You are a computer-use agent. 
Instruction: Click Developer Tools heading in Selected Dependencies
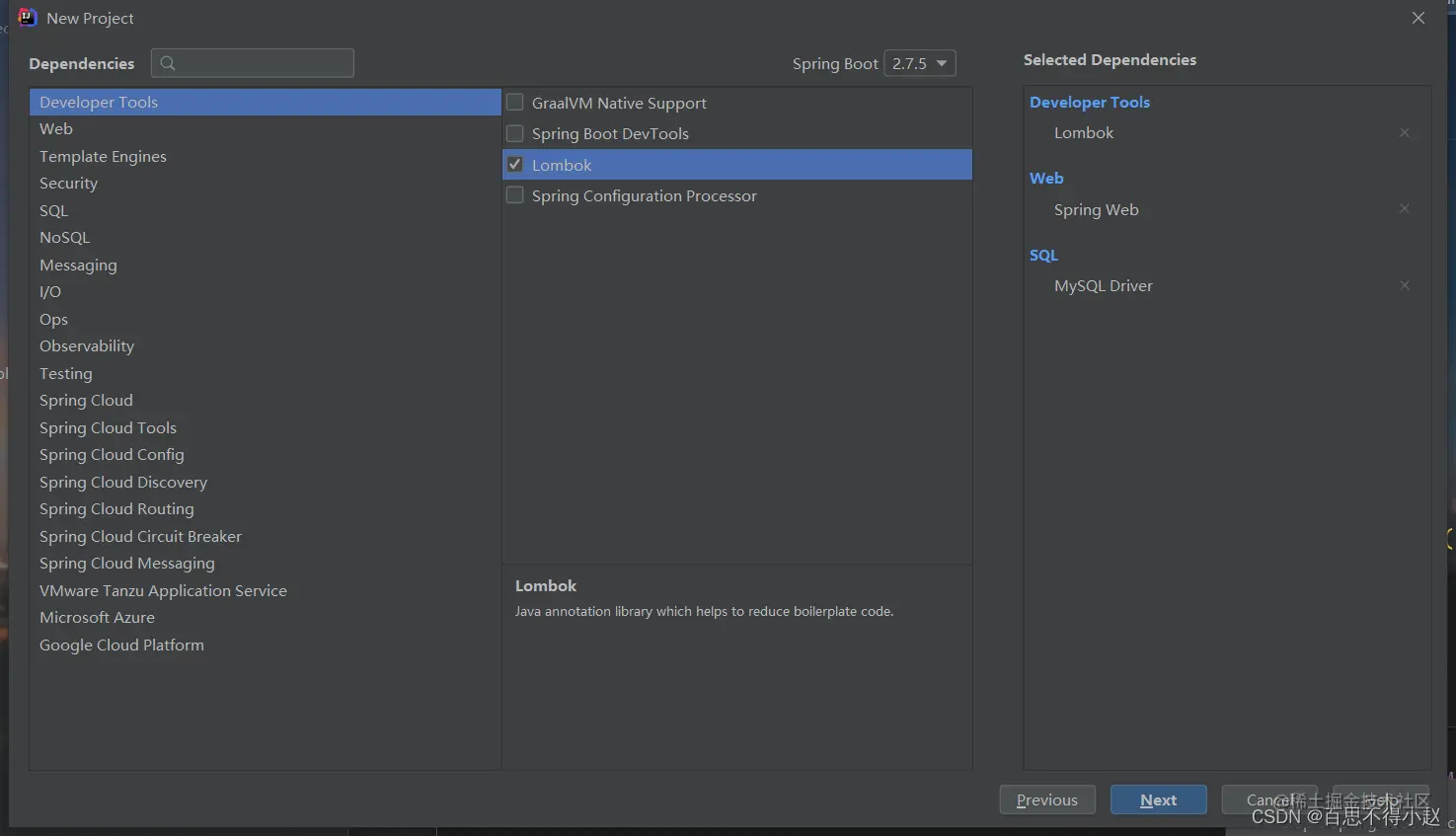(1090, 102)
